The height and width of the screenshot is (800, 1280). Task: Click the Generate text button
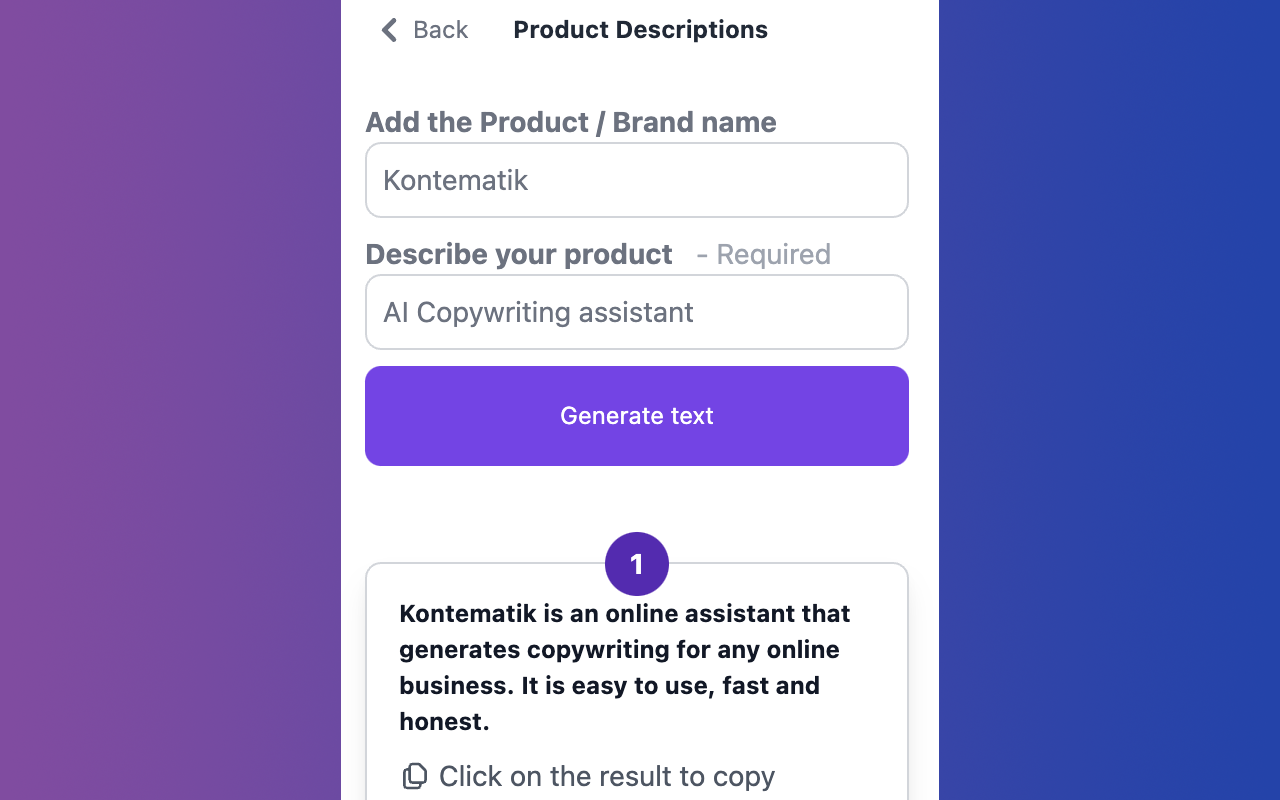click(636, 415)
